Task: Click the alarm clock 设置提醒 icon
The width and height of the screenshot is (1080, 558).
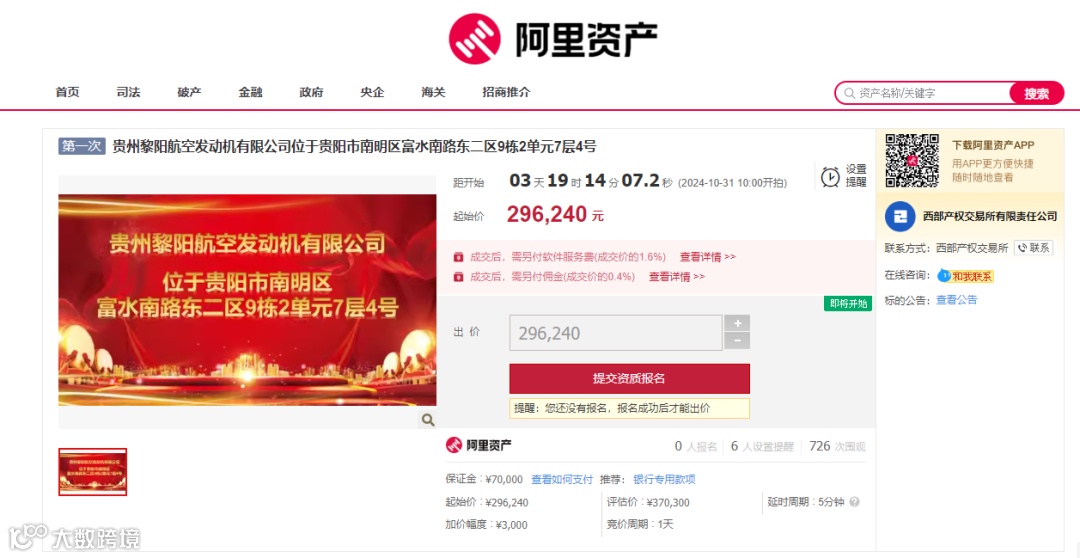Action: tap(830, 176)
